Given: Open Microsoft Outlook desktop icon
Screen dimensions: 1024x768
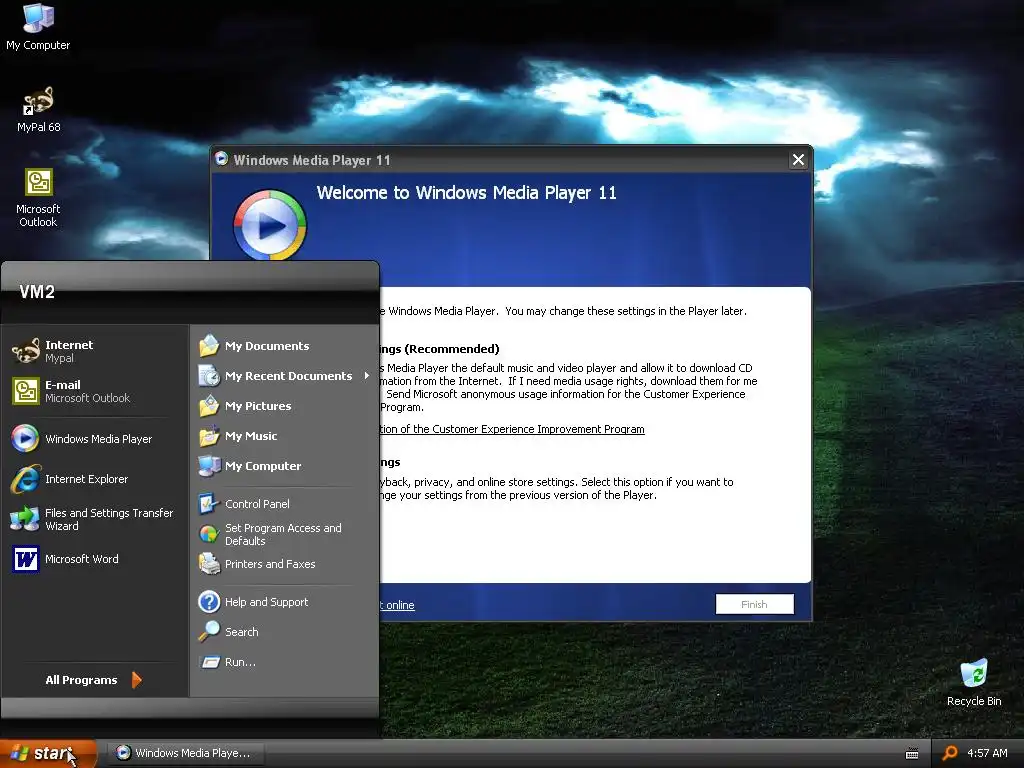Looking at the screenshot, I should click(x=38, y=198).
